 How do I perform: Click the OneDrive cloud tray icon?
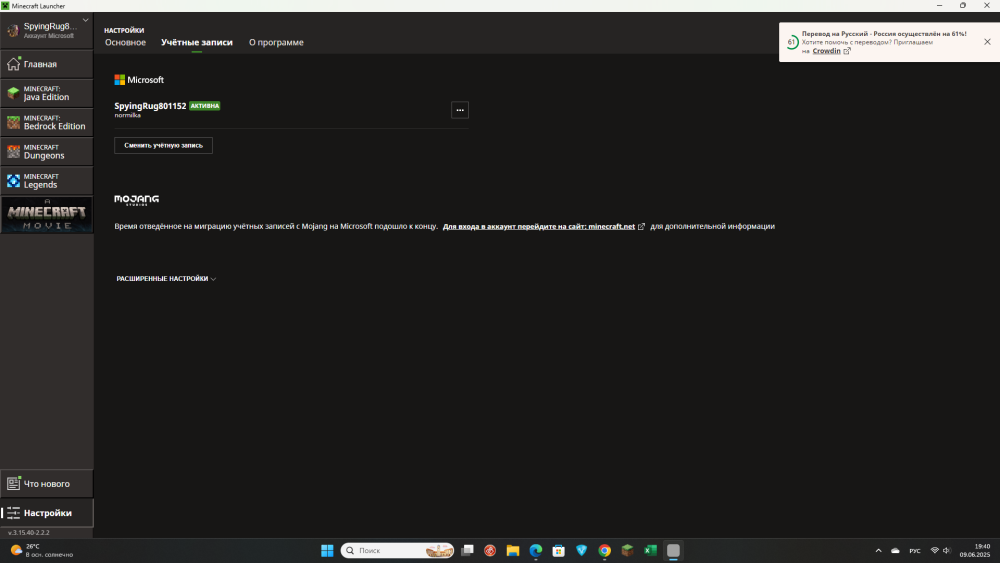[x=895, y=551]
